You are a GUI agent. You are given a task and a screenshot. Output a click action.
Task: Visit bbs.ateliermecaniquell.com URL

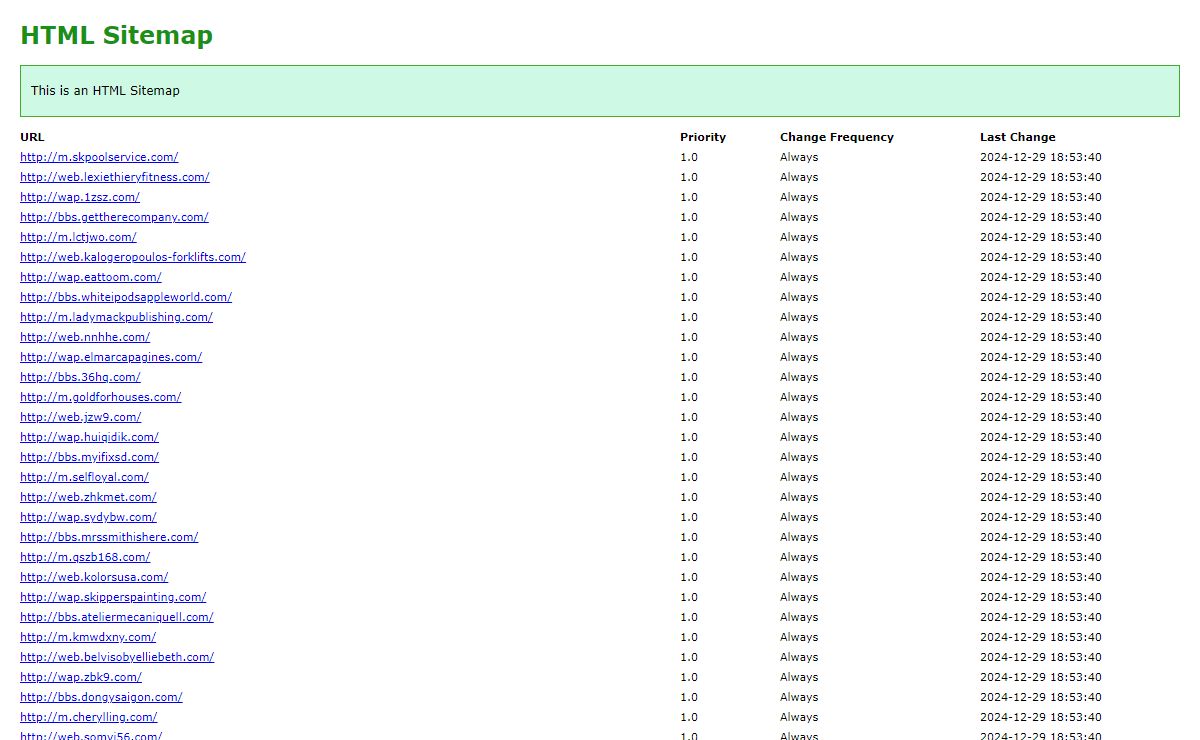116,617
